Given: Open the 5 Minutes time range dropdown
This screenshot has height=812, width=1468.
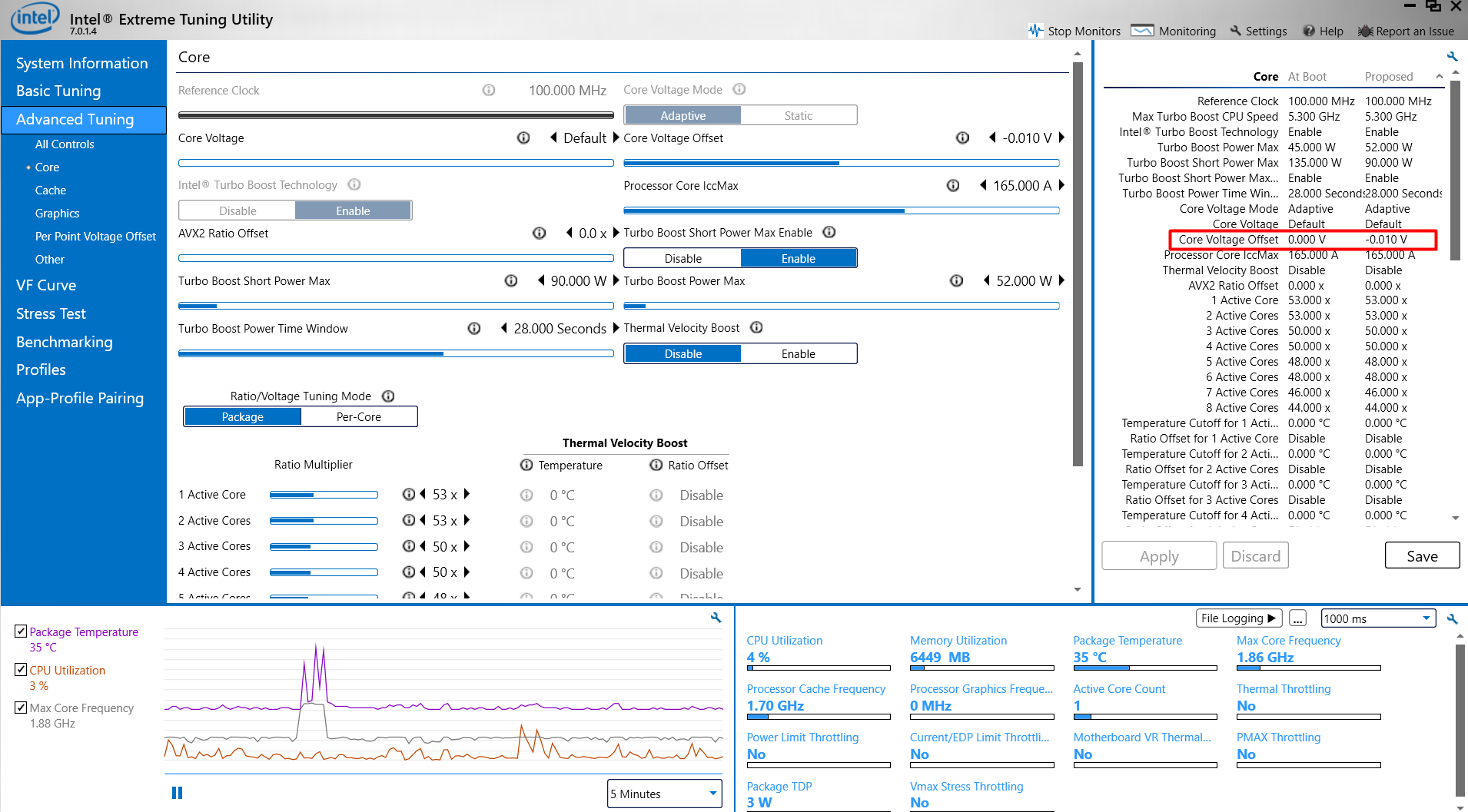Looking at the screenshot, I should pyautogui.click(x=665, y=794).
